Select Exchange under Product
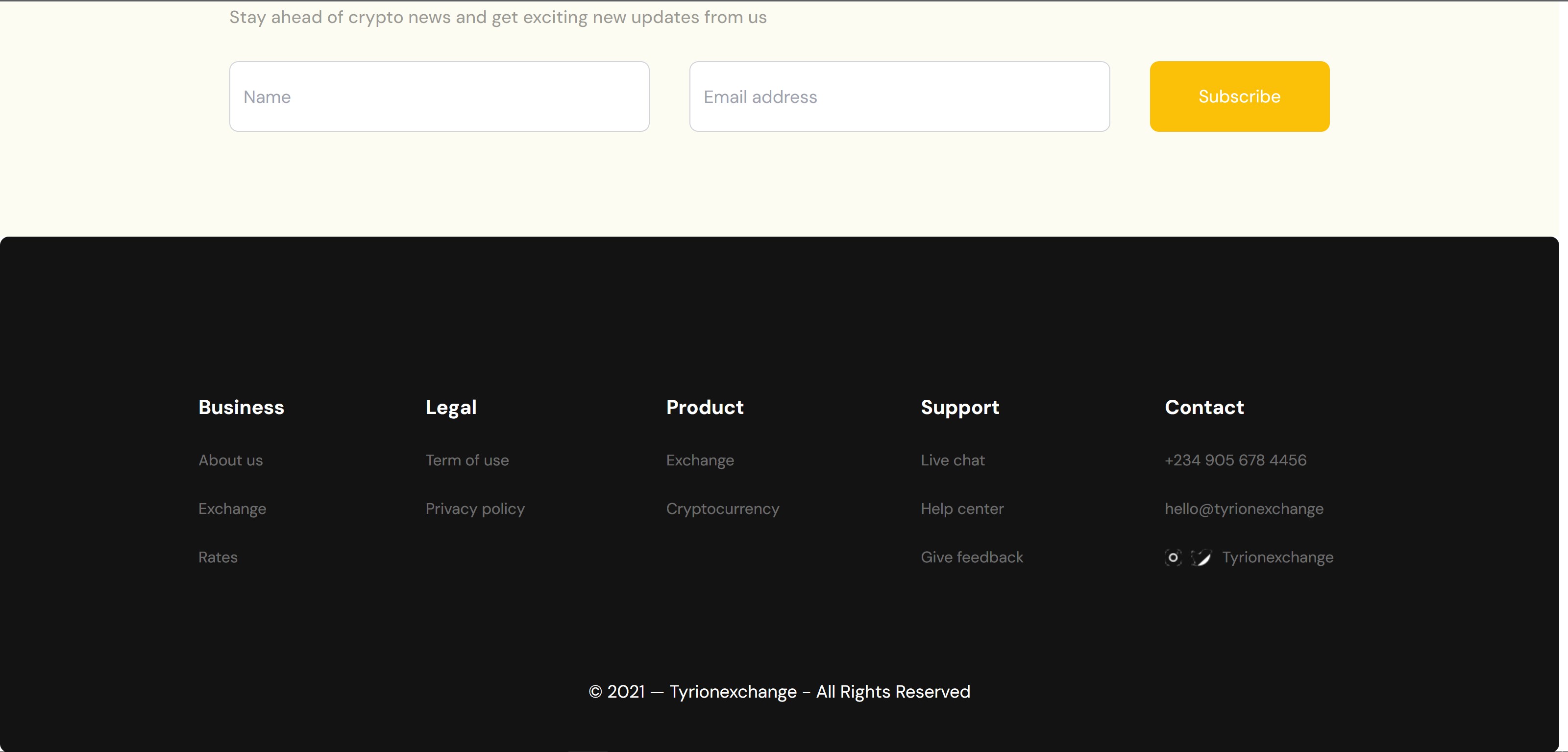The image size is (1568, 752). pos(700,461)
